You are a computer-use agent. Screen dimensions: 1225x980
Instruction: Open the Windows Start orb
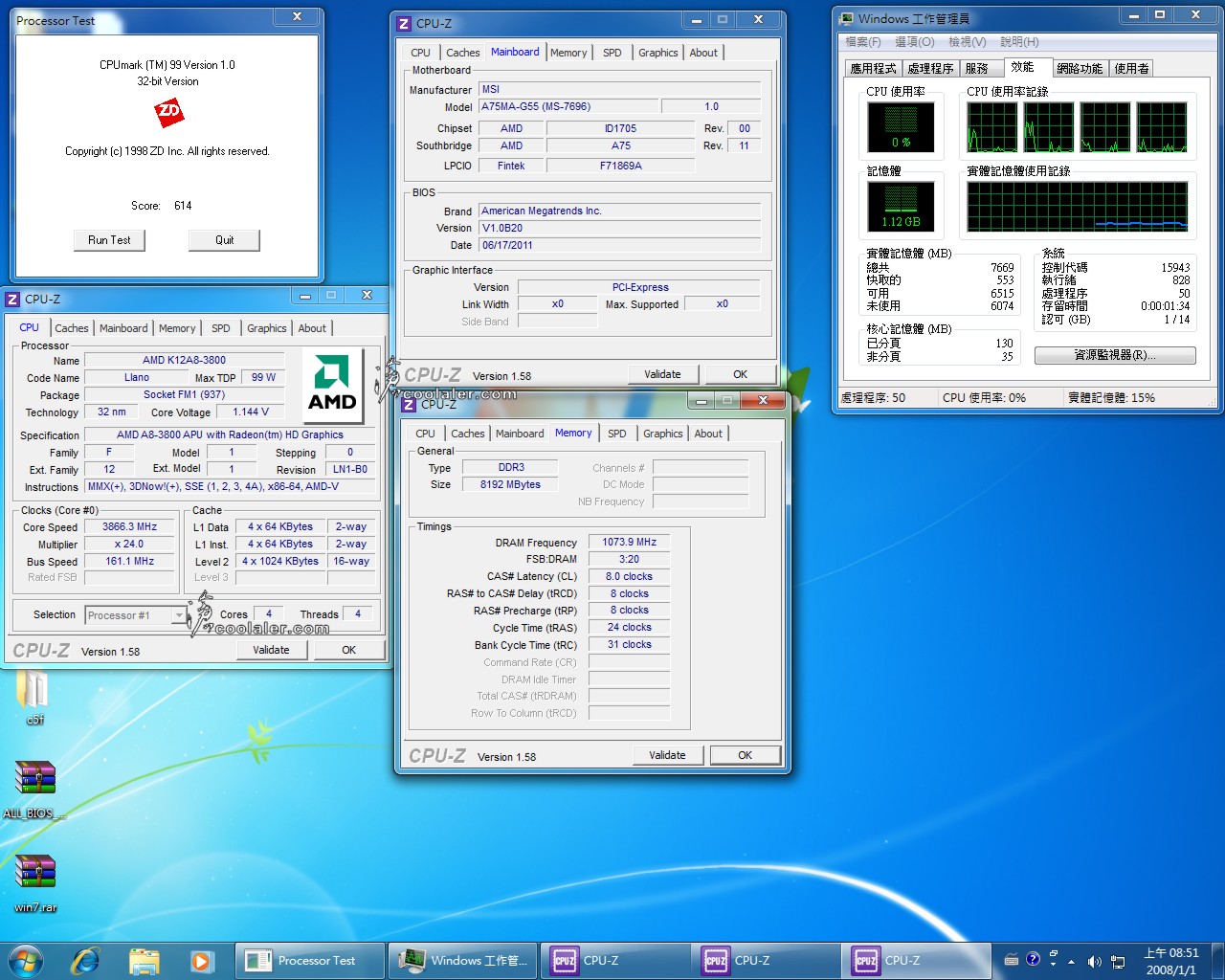click(26, 960)
